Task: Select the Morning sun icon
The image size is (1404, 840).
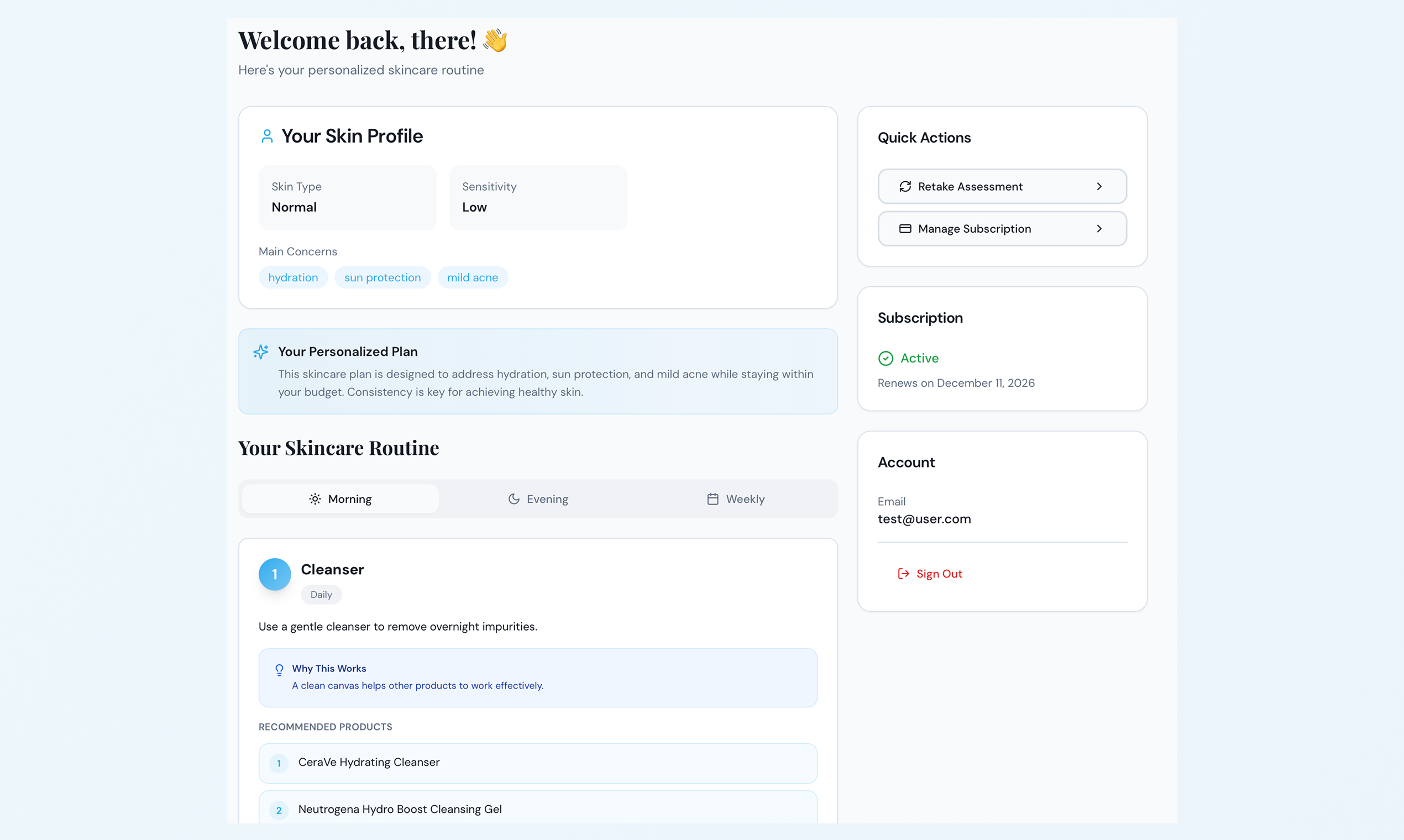Action: pyautogui.click(x=315, y=498)
